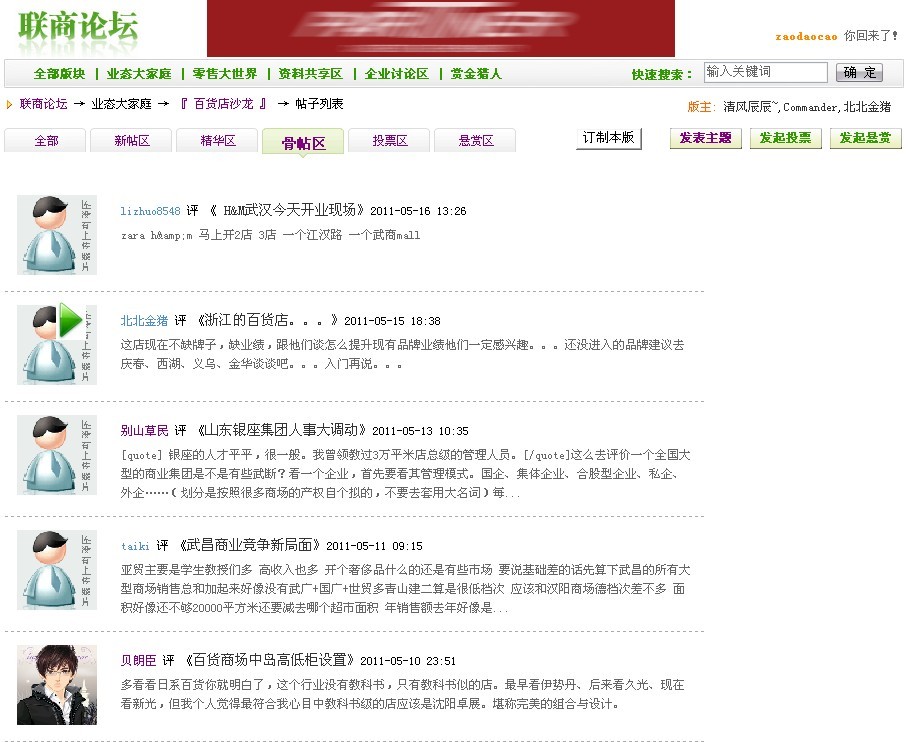Open 贝朗臣's anime avatar picture
This screenshot has height=742, width=909.
pyautogui.click(x=57, y=685)
